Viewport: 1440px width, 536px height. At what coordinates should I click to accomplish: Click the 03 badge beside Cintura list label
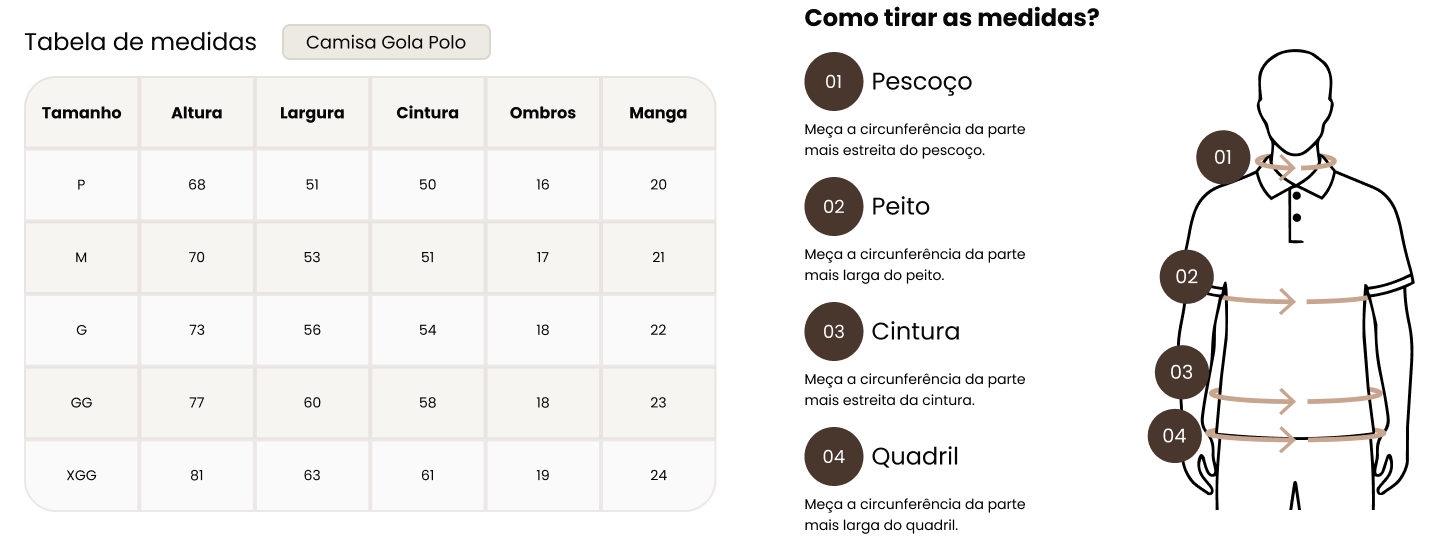(834, 332)
